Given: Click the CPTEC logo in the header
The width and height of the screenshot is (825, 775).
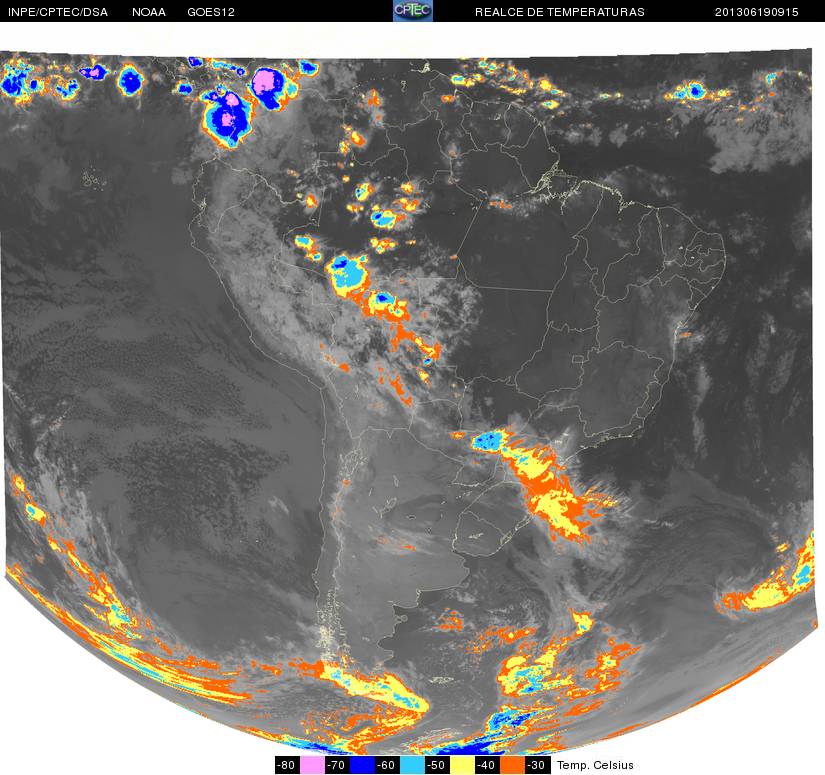Looking at the screenshot, I should 413,11.
